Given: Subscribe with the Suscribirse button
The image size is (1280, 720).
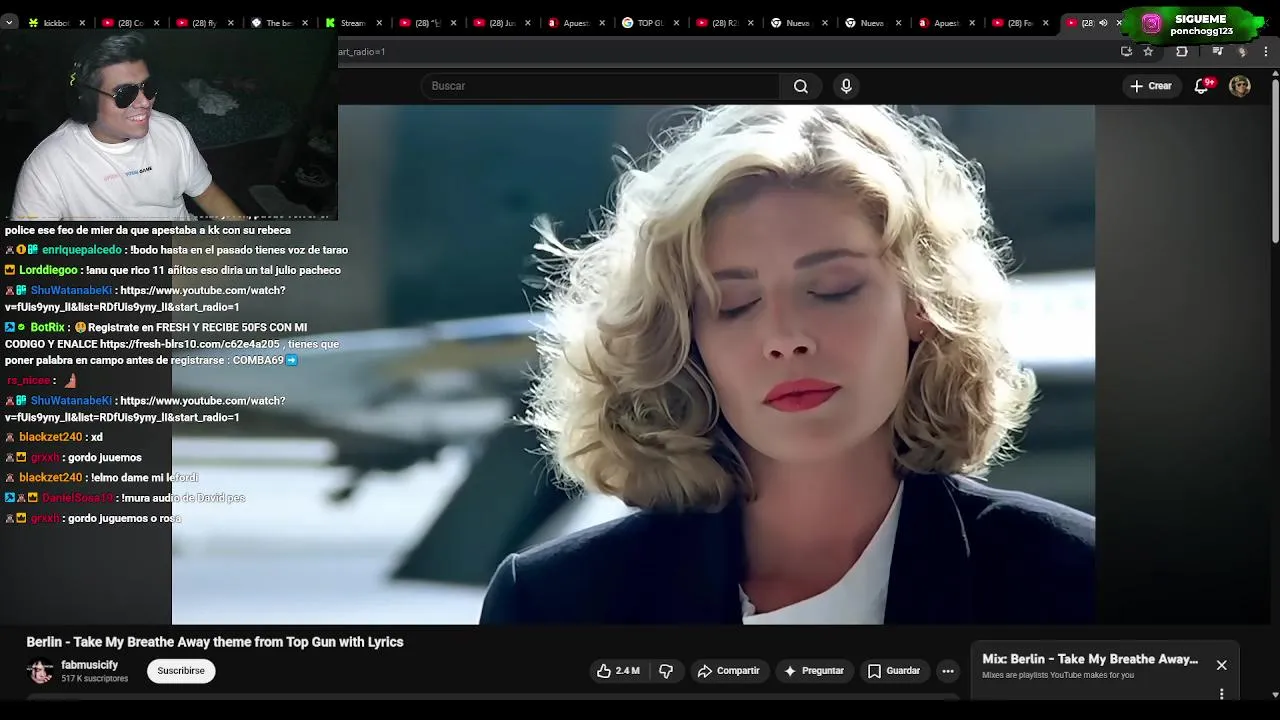Looking at the screenshot, I should tap(181, 671).
